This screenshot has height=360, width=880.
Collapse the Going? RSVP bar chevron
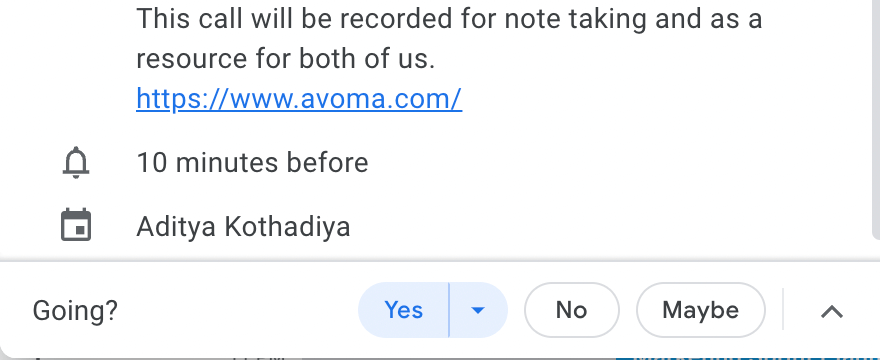point(832,311)
